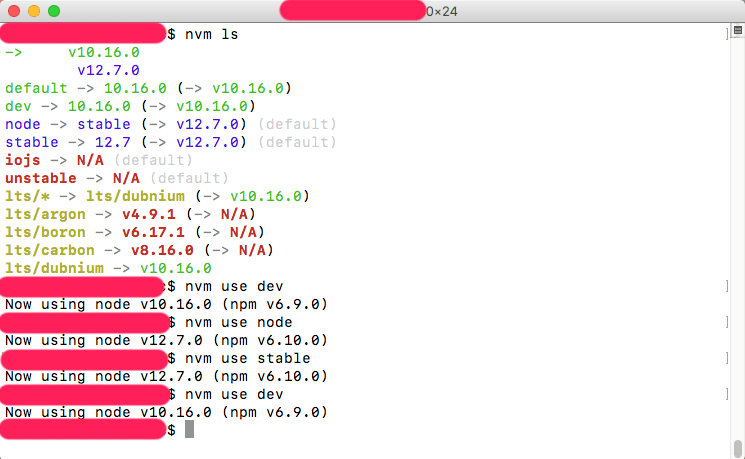The width and height of the screenshot is (745, 459).
Task: Click the "nvm use stable" command text
Action: coord(248,358)
